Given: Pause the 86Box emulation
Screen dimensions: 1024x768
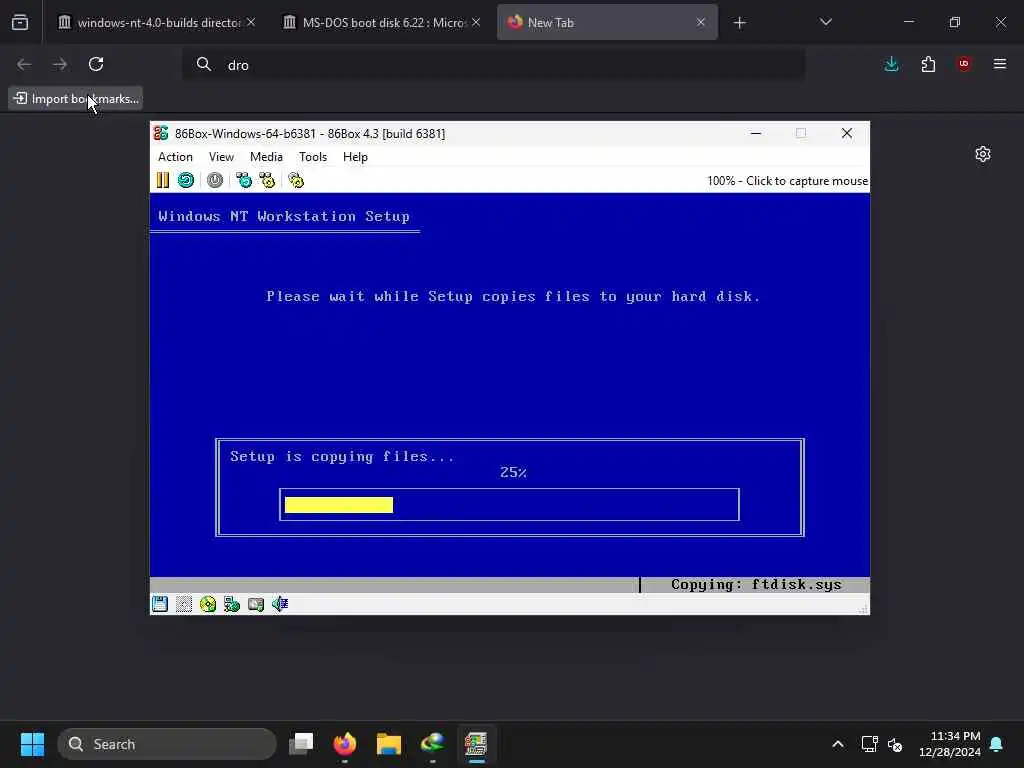Looking at the screenshot, I should [x=163, y=180].
